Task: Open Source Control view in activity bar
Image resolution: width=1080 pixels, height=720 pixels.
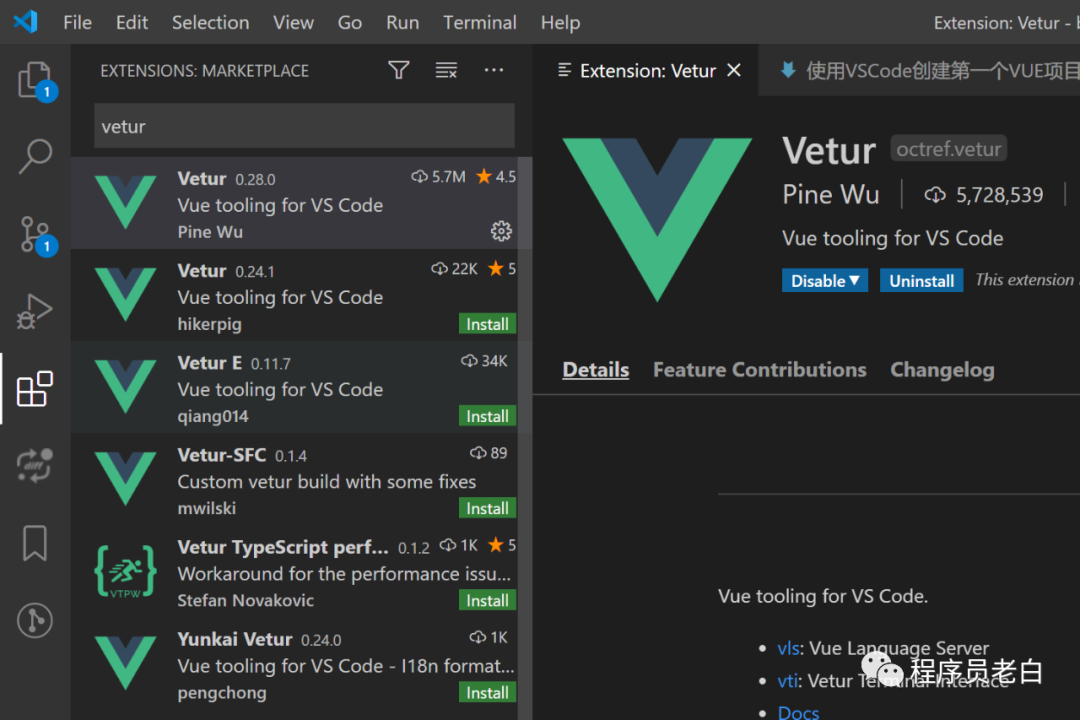Action: pos(35,234)
